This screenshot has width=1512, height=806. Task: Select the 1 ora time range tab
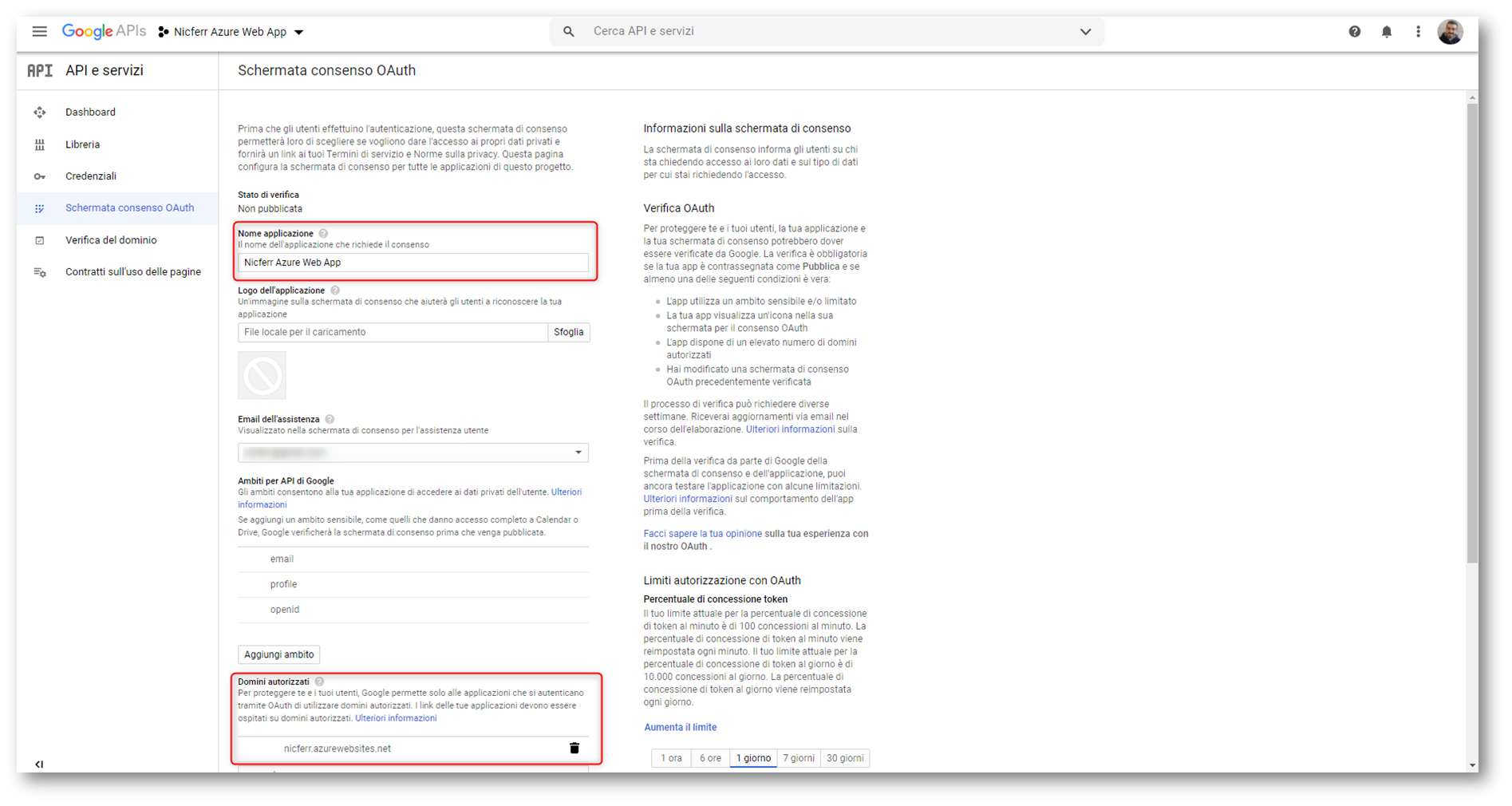671,758
